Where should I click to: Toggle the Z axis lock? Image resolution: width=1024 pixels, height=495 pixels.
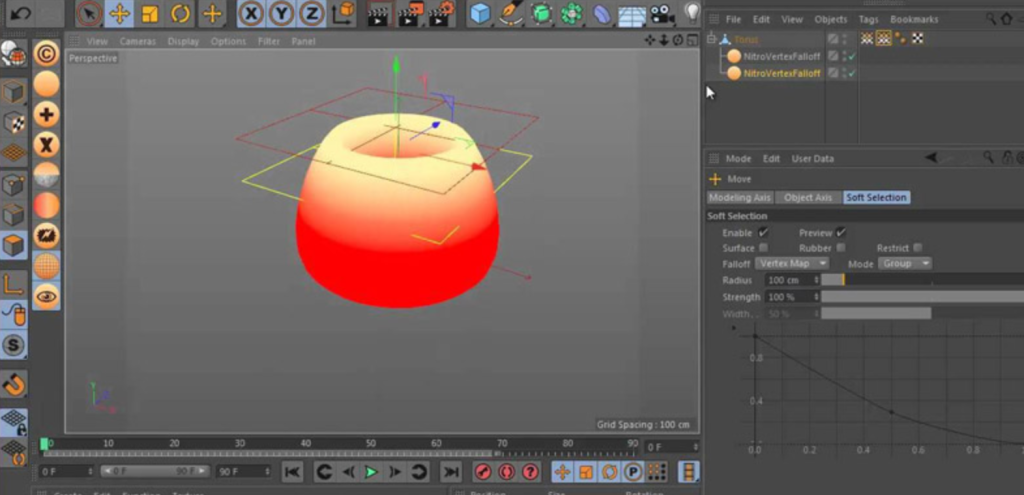coord(312,13)
